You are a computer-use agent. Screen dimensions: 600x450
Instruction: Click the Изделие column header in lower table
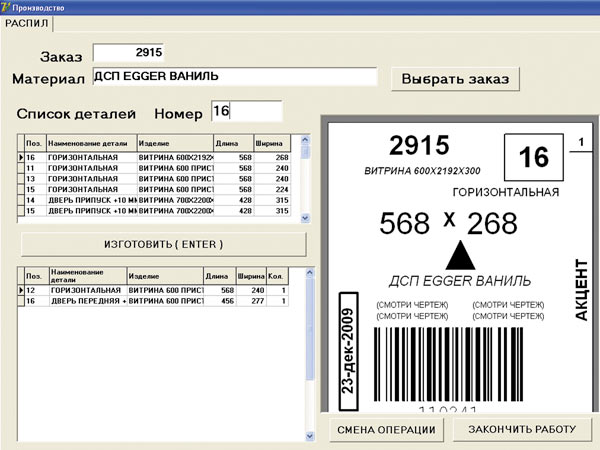pyautogui.click(x=165, y=276)
